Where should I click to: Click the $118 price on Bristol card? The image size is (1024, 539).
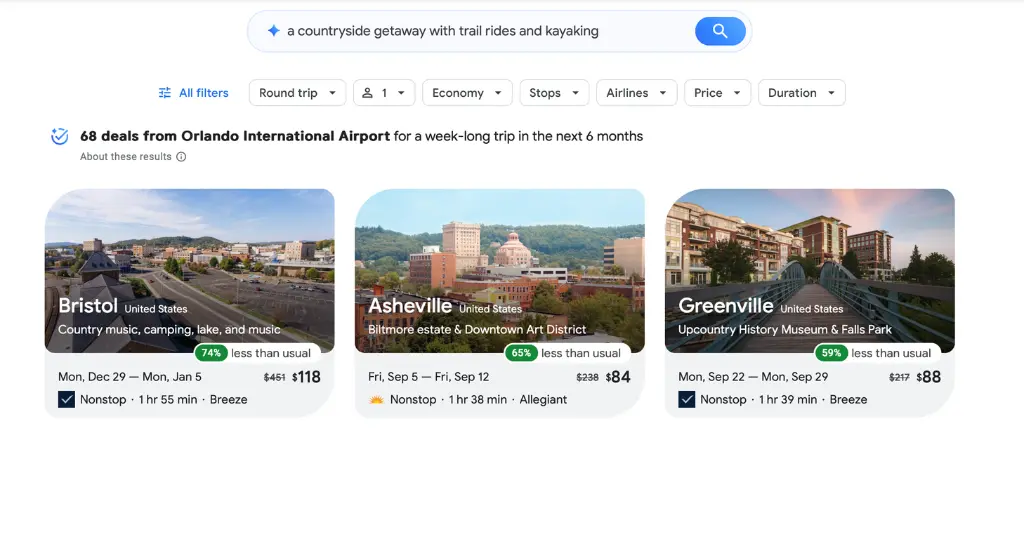coord(306,377)
